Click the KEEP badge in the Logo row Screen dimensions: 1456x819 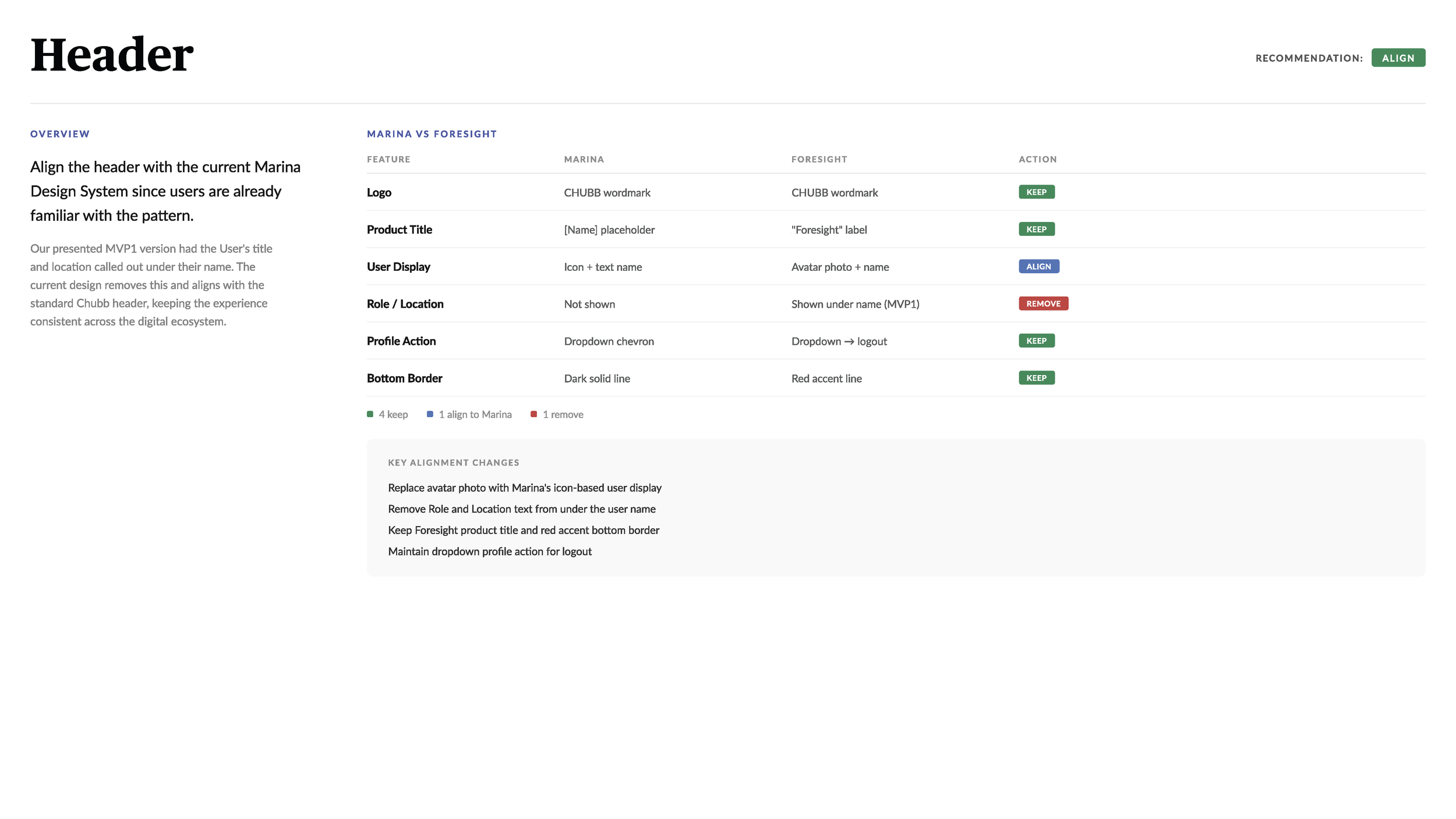tap(1036, 192)
